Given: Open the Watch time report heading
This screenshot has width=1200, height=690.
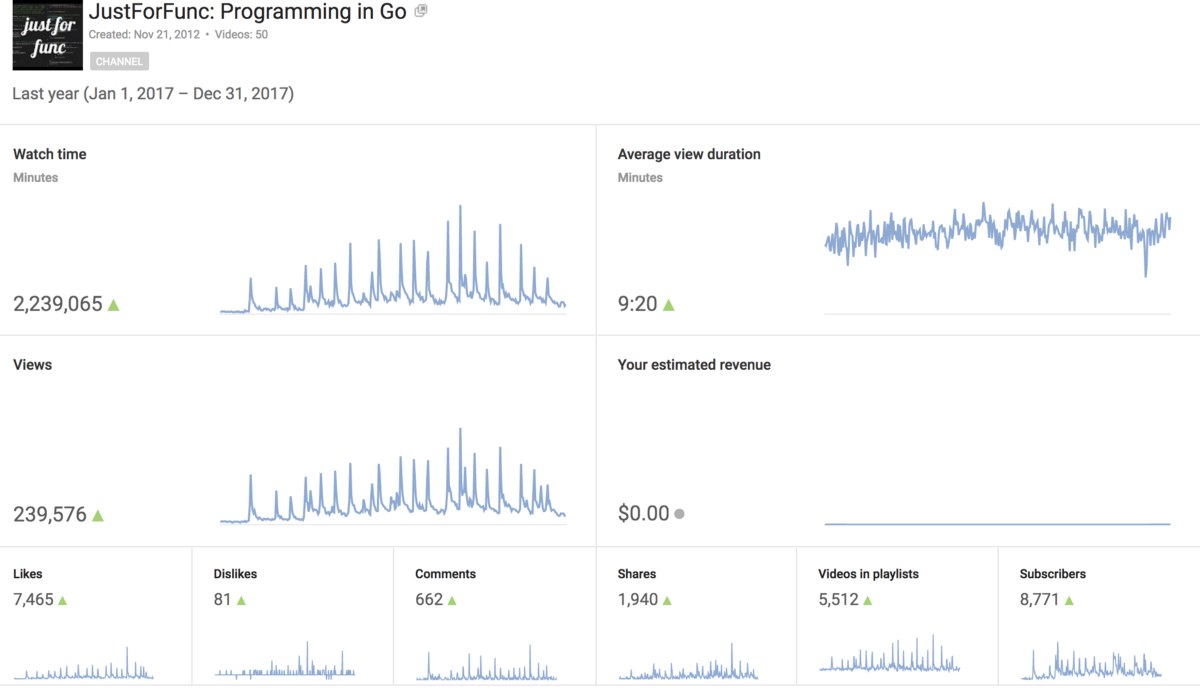Looking at the screenshot, I should click(x=49, y=154).
